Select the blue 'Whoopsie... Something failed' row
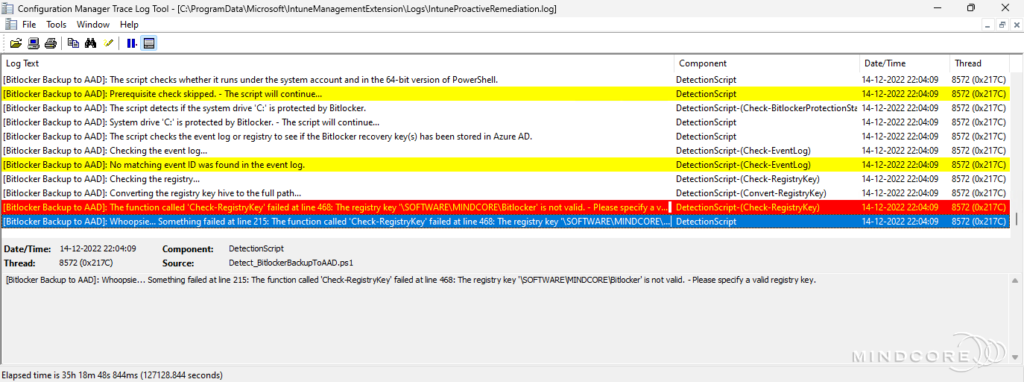 (x=505, y=221)
